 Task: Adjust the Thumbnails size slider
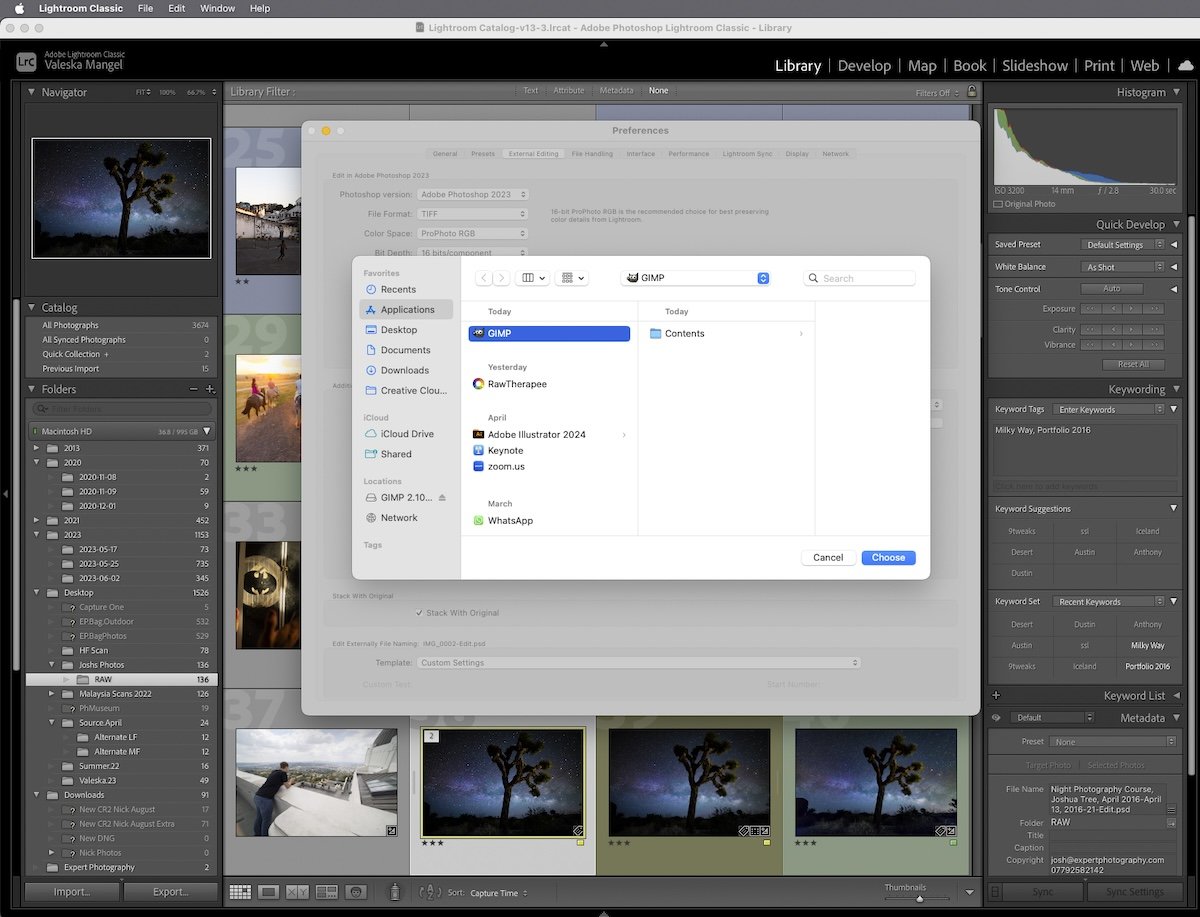[x=919, y=899]
